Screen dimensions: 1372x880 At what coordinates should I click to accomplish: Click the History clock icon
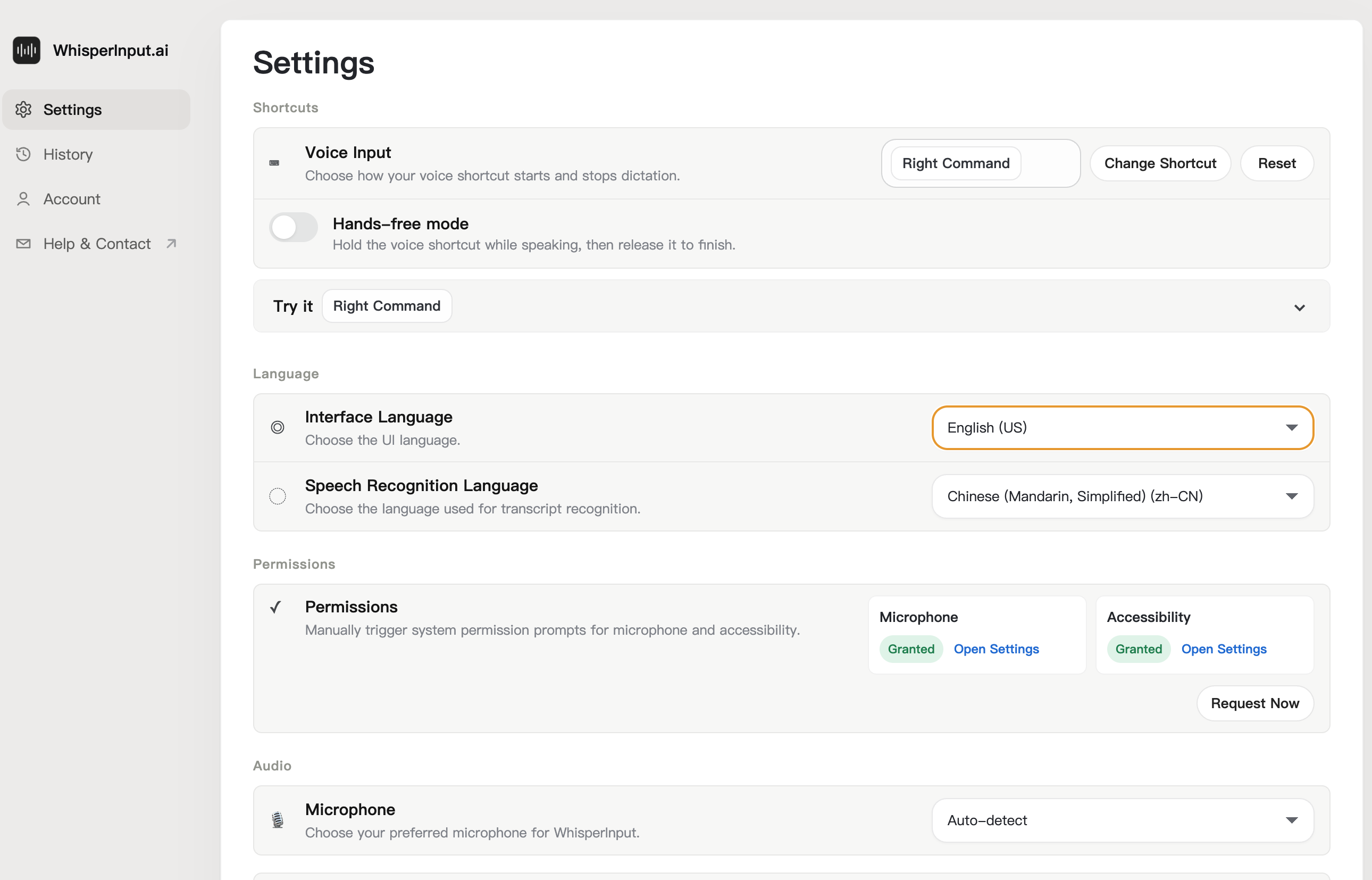[23, 154]
